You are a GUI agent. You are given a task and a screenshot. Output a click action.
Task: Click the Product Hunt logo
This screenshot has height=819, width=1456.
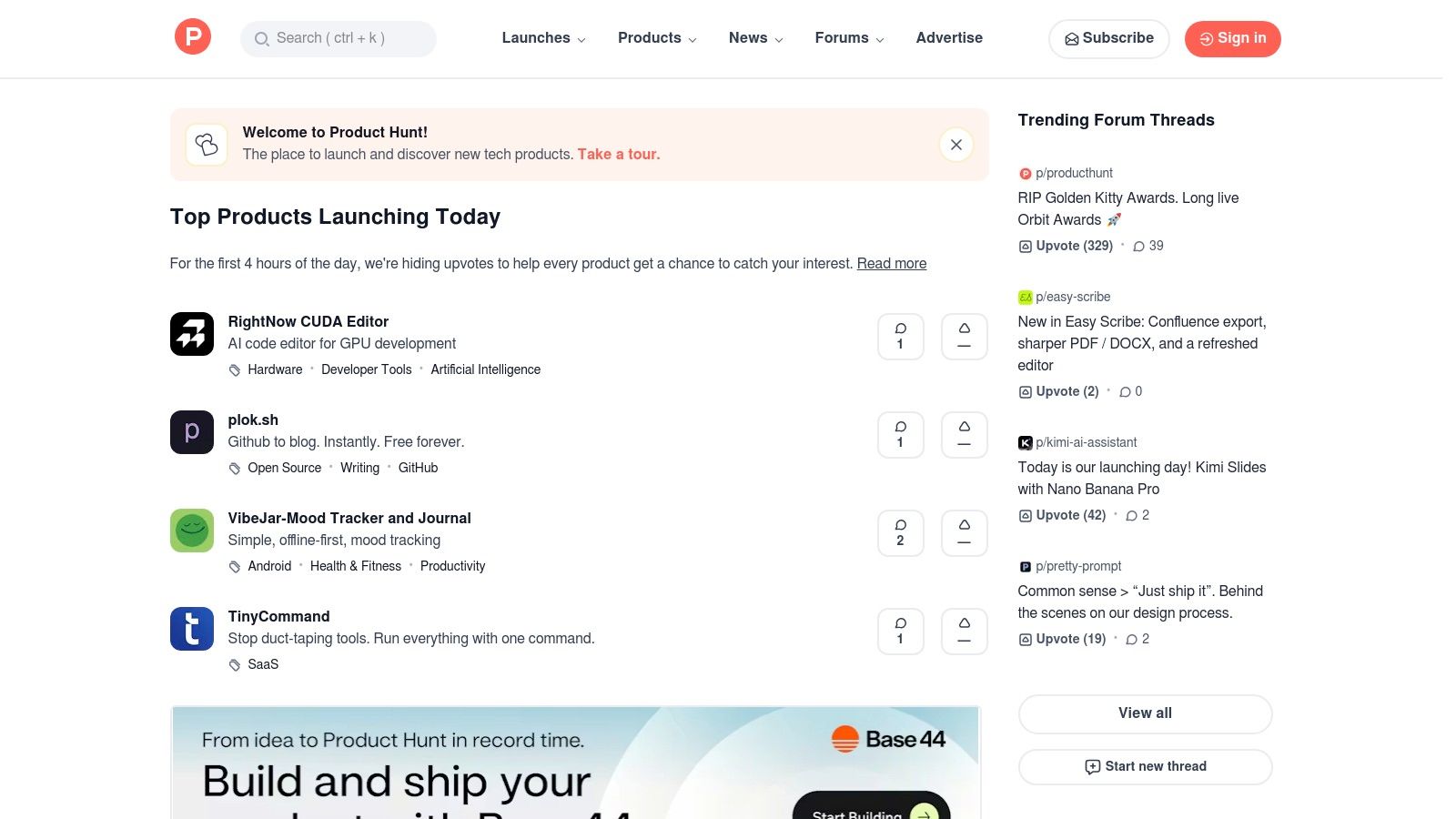(x=192, y=36)
